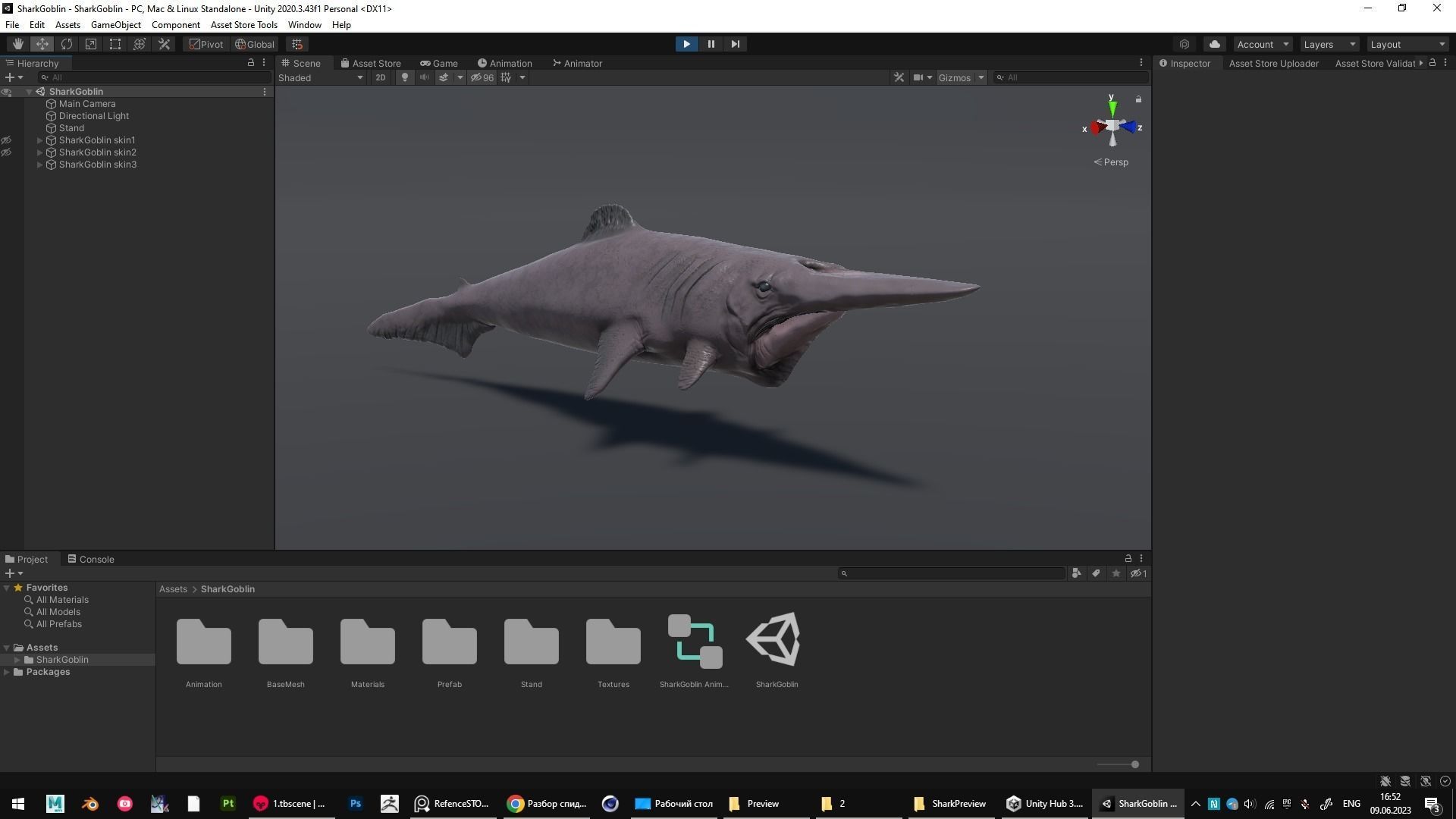Open component editor tools in Scene view
Screen dimensions: 1456x819
click(x=899, y=77)
